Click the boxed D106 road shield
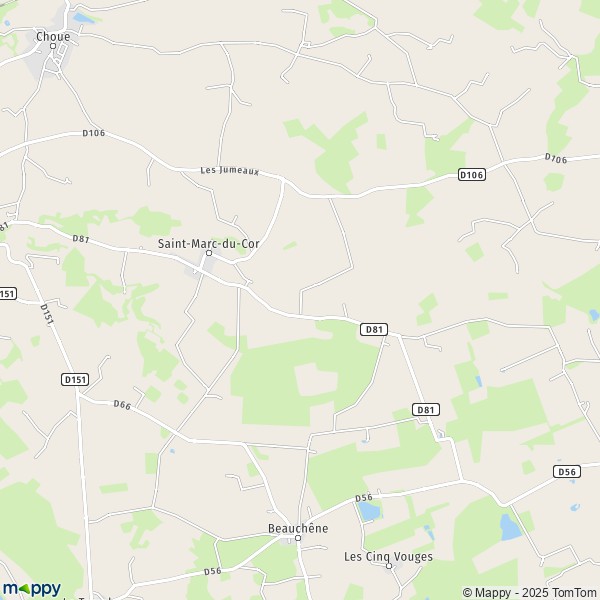Image resolution: width=600 pixels, height=600 pixels. pos(472,175)
